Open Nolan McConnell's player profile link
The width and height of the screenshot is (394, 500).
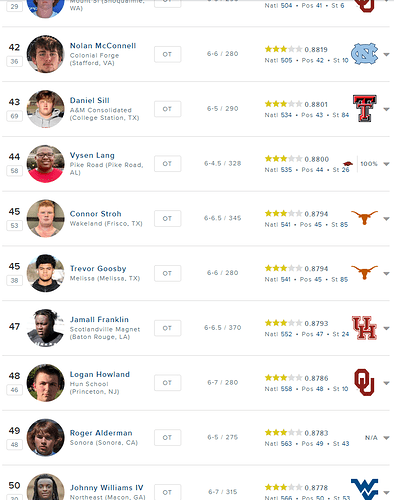(103, 46)
